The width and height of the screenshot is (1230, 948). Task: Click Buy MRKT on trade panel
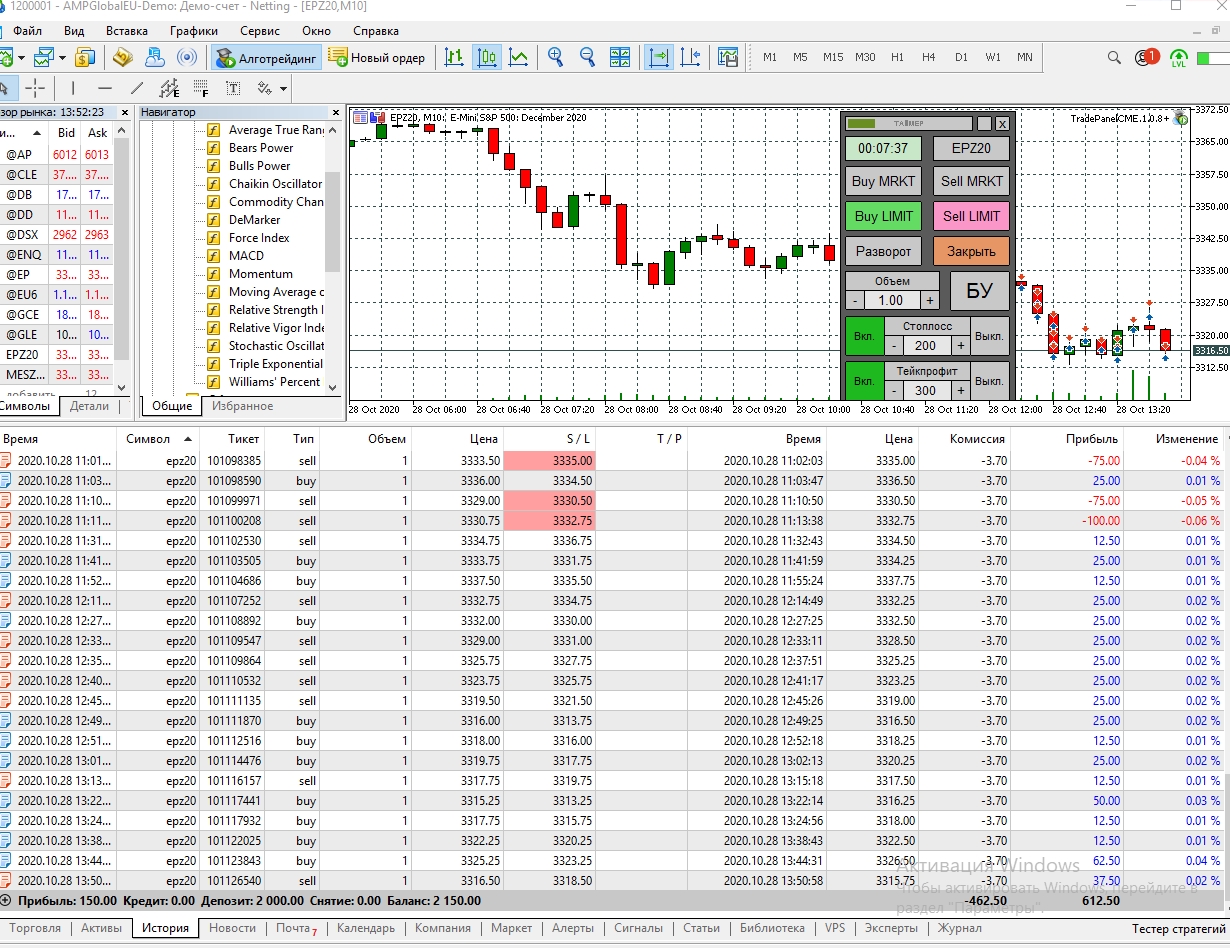coord(884,182)
